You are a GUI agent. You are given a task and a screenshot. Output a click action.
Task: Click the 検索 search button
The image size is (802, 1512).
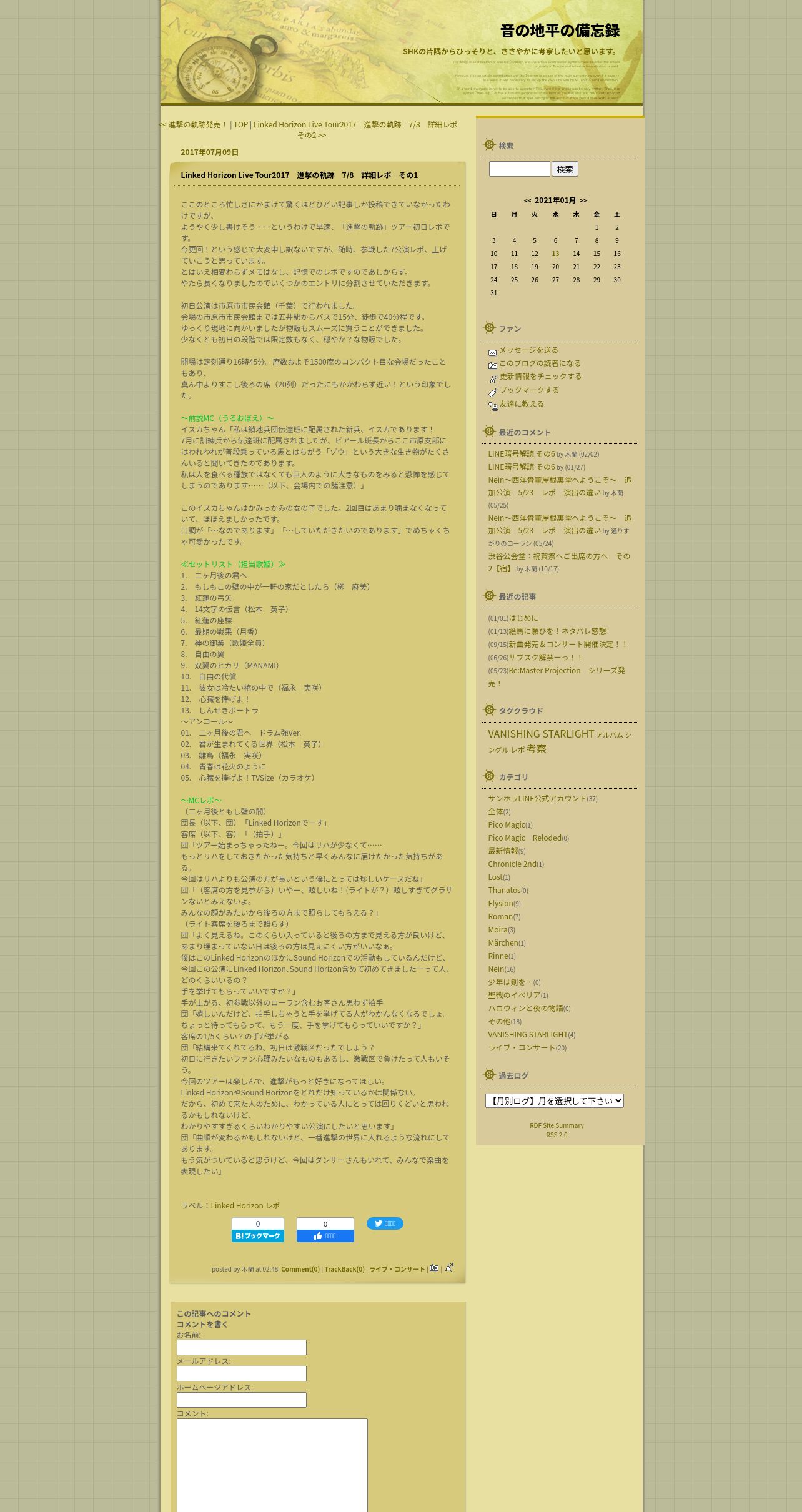coord(565,169)
